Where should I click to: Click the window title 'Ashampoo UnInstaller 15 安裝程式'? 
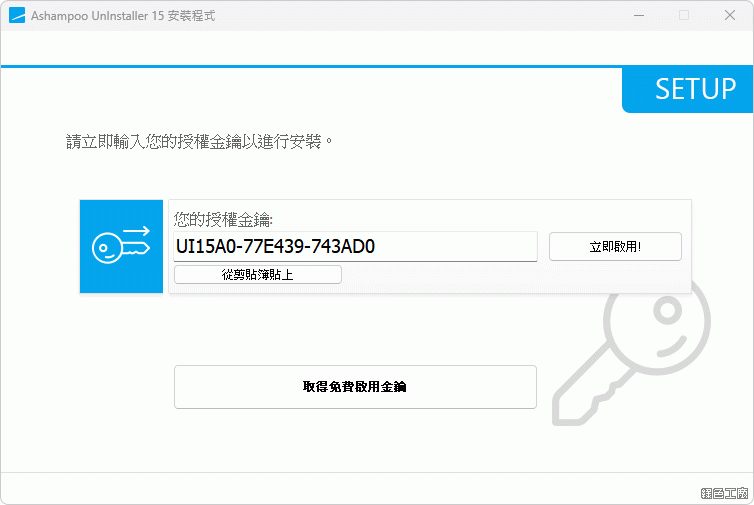tap(122, 16)
